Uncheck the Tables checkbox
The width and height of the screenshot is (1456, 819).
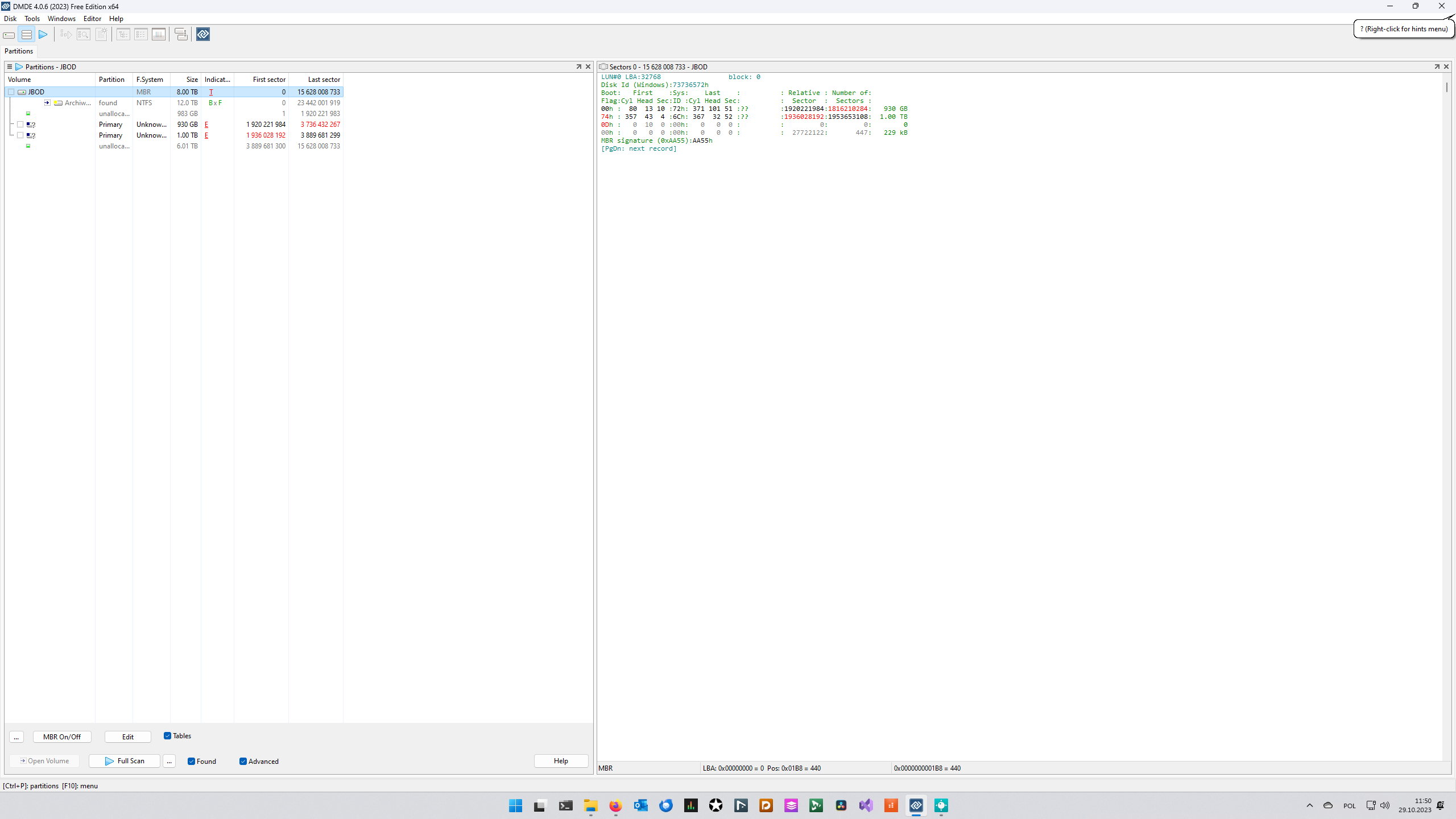[x=167, y=736]
